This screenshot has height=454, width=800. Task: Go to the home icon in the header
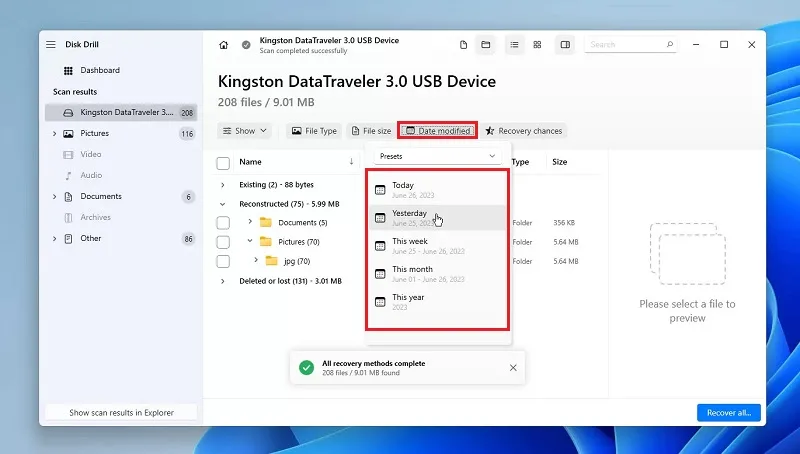223,45
